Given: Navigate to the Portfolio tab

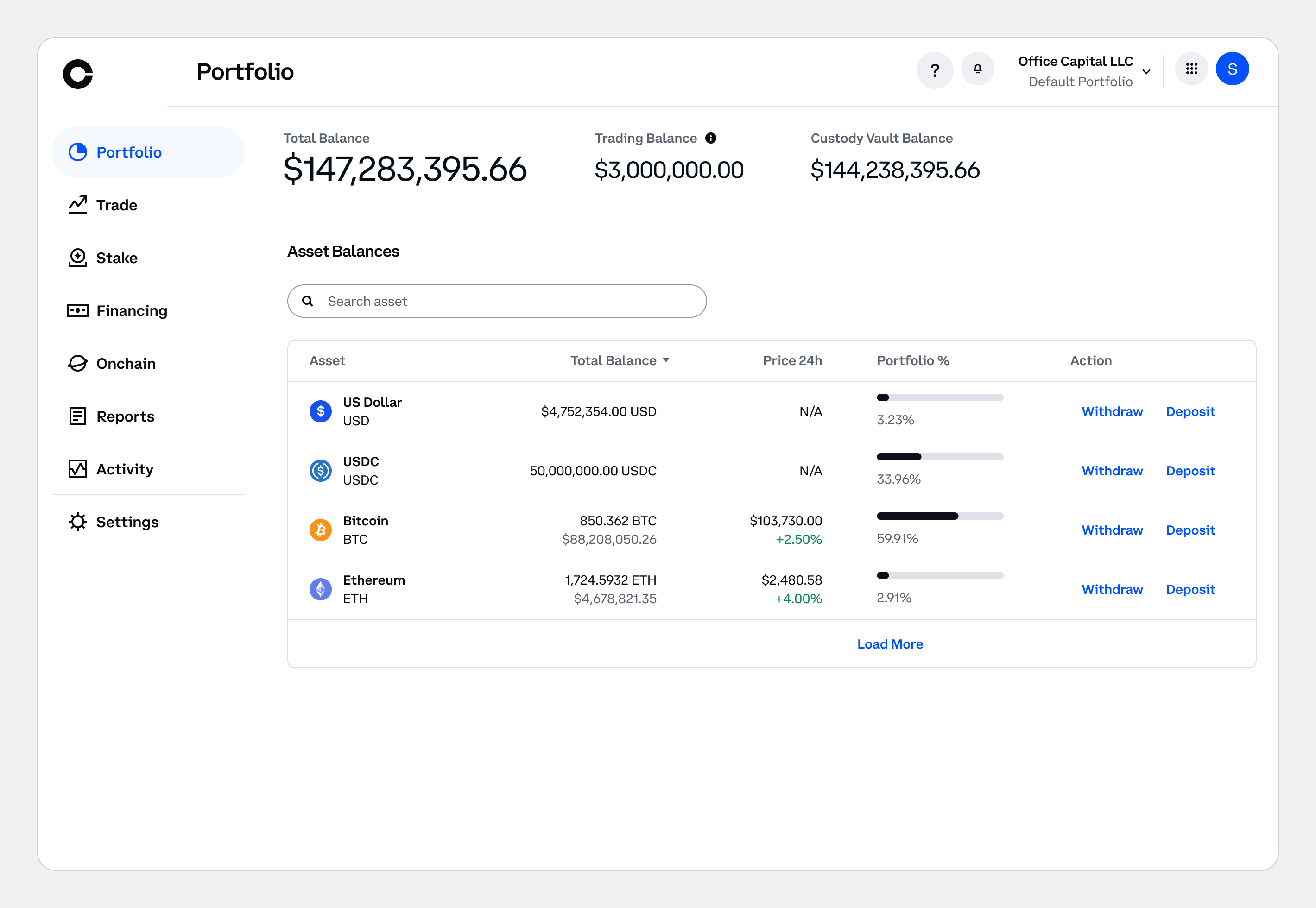Looking at the screenshot, I should 128,152.
